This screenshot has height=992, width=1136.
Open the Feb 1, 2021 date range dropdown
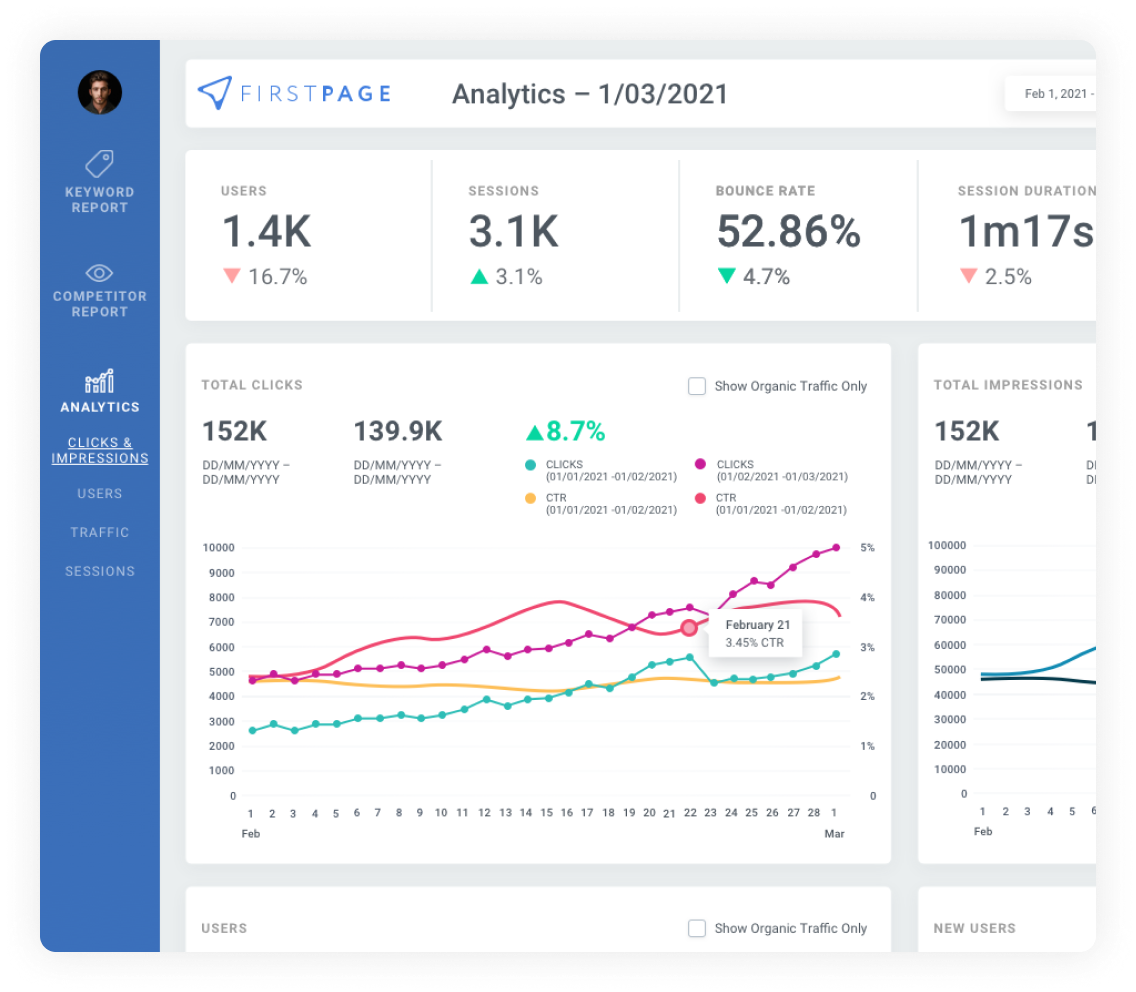[x=1050, y=94]
